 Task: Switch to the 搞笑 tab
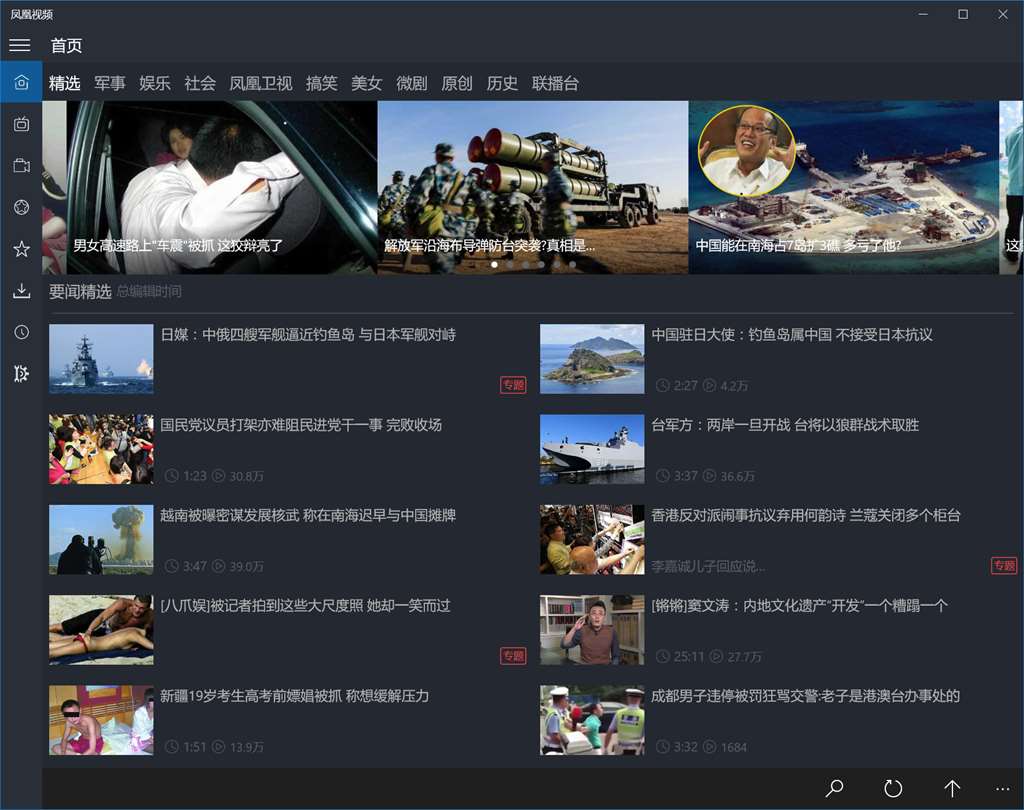point(321,84)
